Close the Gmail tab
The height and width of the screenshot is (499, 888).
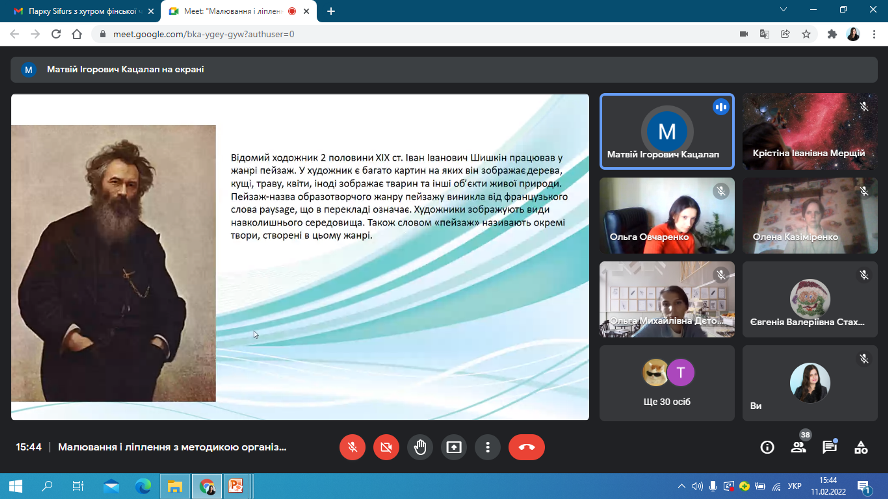(151, 11)
